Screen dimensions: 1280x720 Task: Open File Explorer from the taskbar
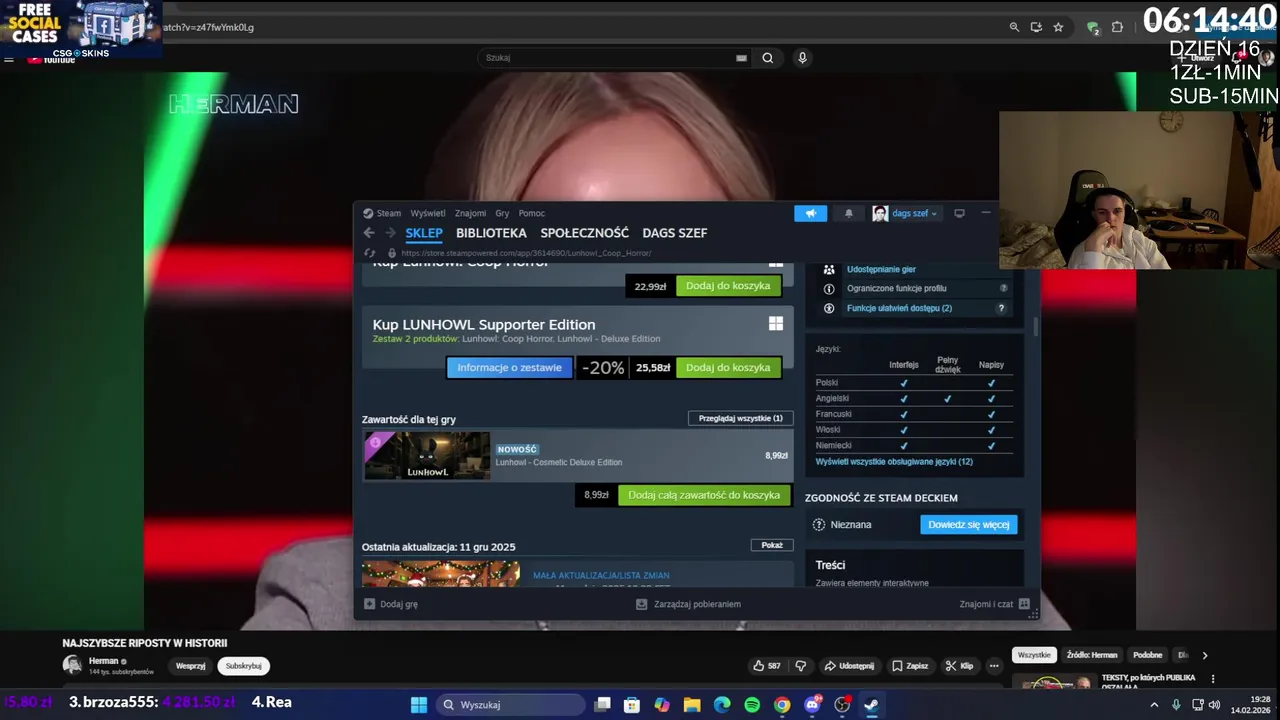(x=692, y=705)
